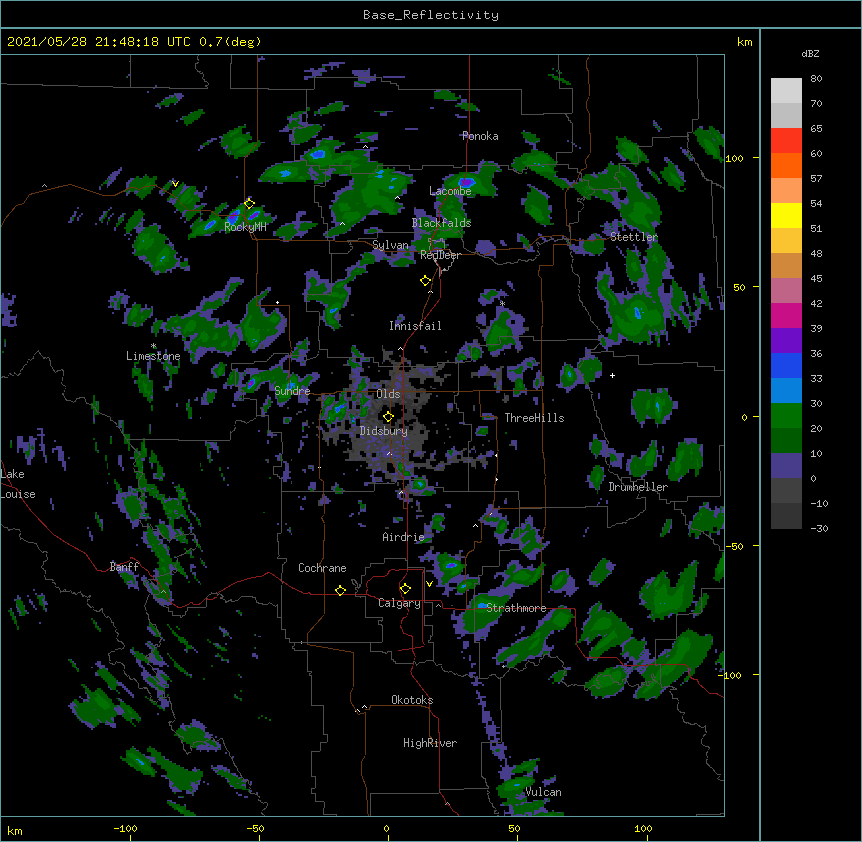Click the RedDeer city label
This screenshot has height=842, width=862.
[440, 255]
